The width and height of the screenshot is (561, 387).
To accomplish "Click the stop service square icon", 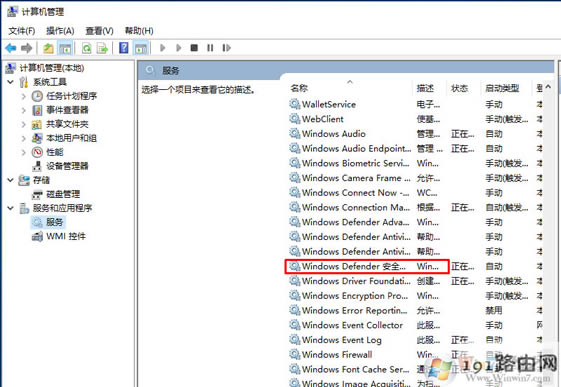I will 194,48.
